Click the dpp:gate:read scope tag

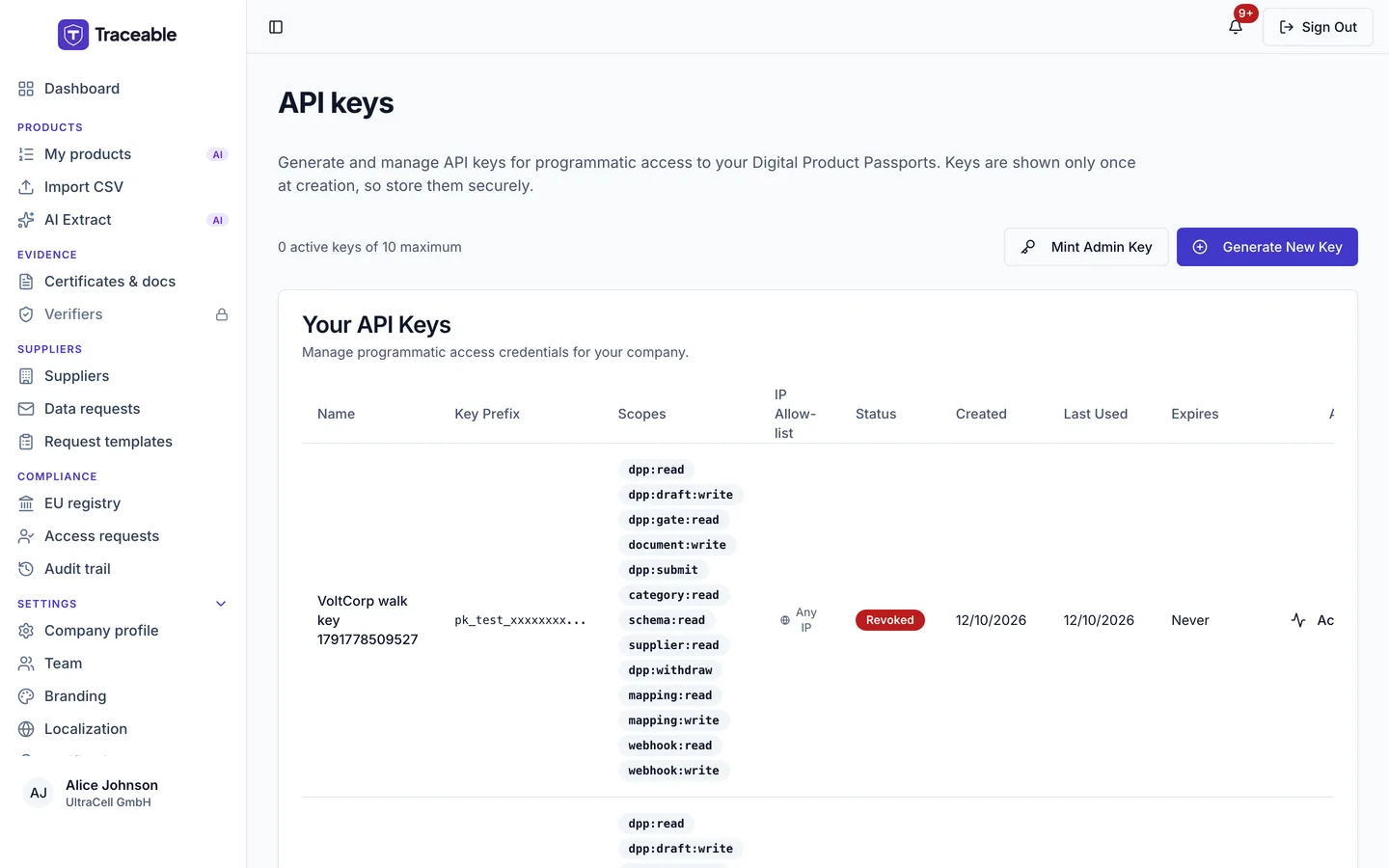tap(673, 520)
